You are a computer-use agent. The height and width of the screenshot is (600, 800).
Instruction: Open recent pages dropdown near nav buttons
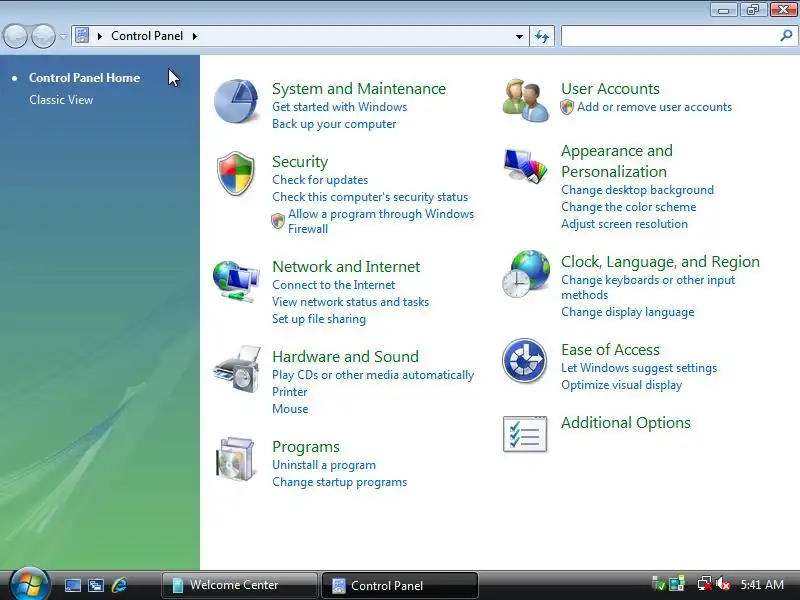[63, 36]
